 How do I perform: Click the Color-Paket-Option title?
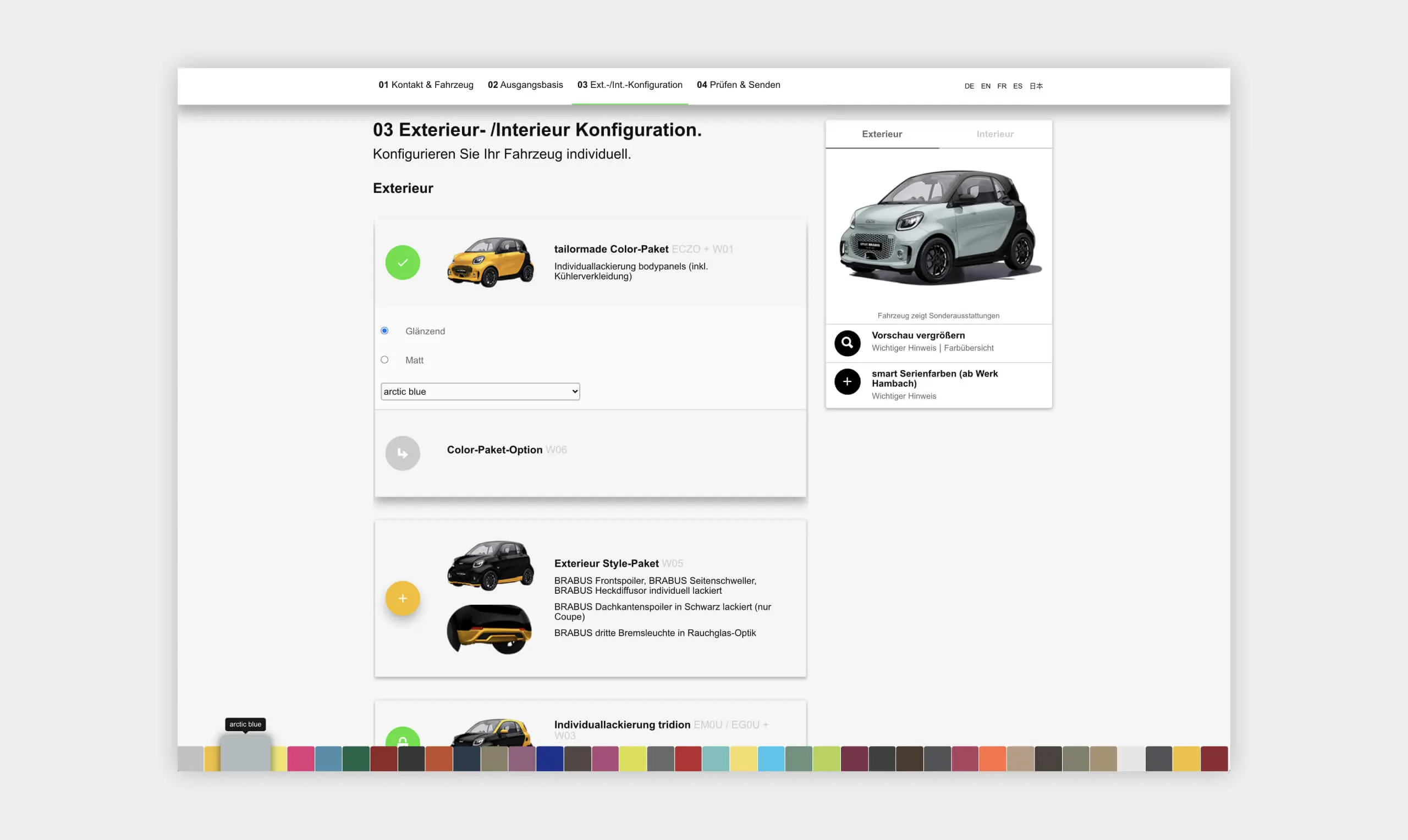tap(494, 450)
